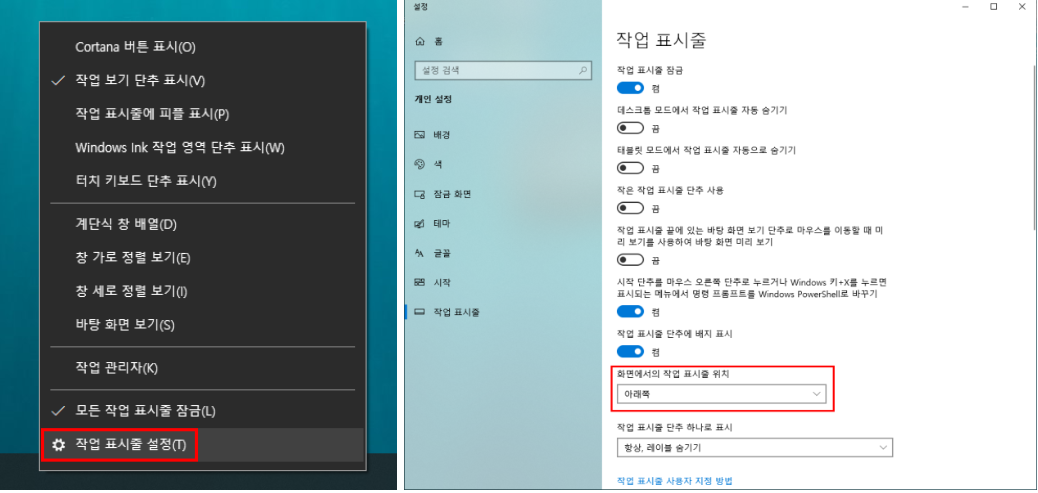Open 작업 표시줄 사용자 지정 방법 link
The width and height of the screenshot is (1038, 493).
pyautogui.click(x=674, y=481)
